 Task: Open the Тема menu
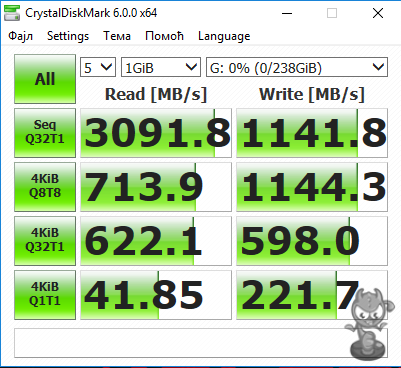(117, 36)
